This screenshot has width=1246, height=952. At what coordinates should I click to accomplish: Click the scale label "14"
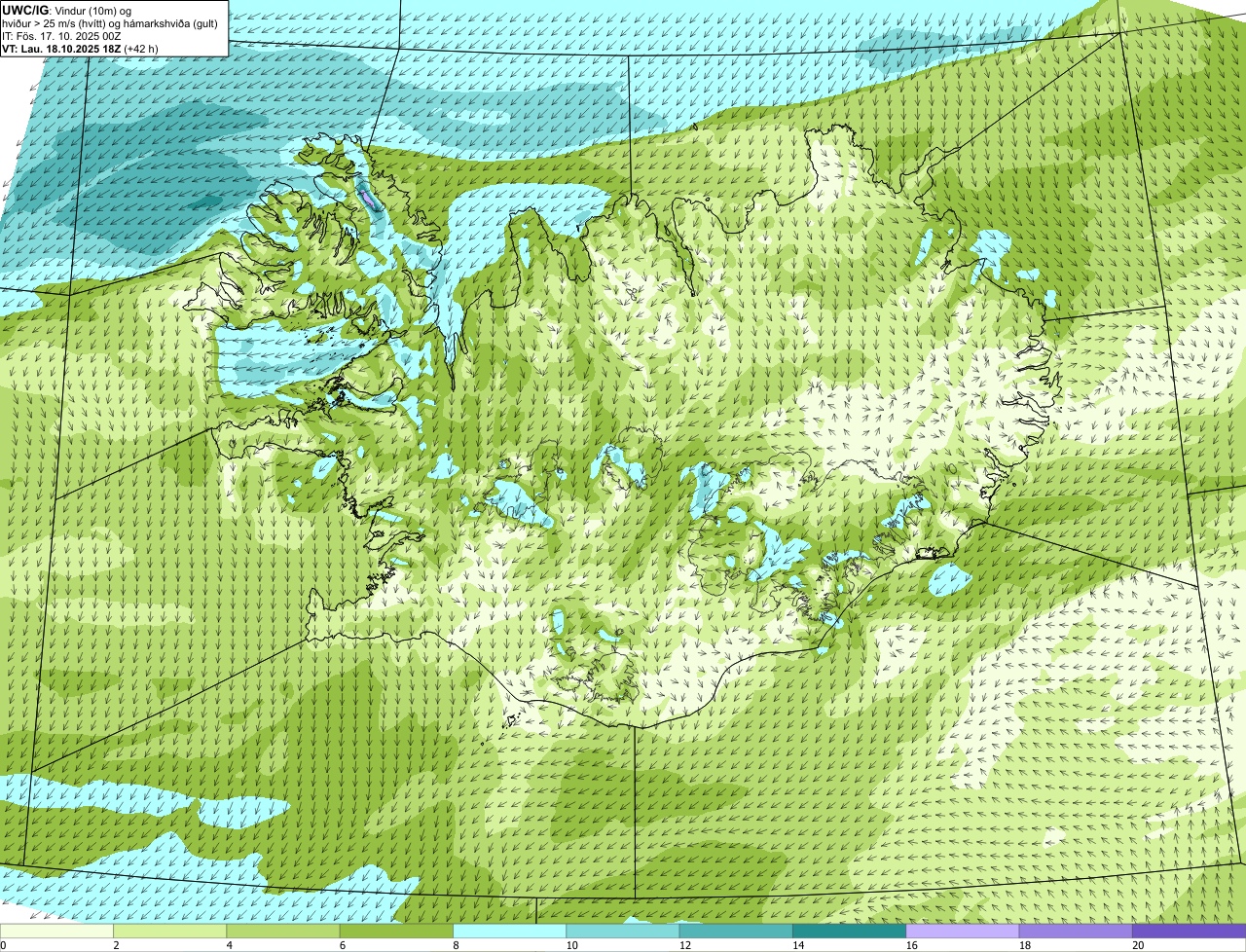coord(797,945)
